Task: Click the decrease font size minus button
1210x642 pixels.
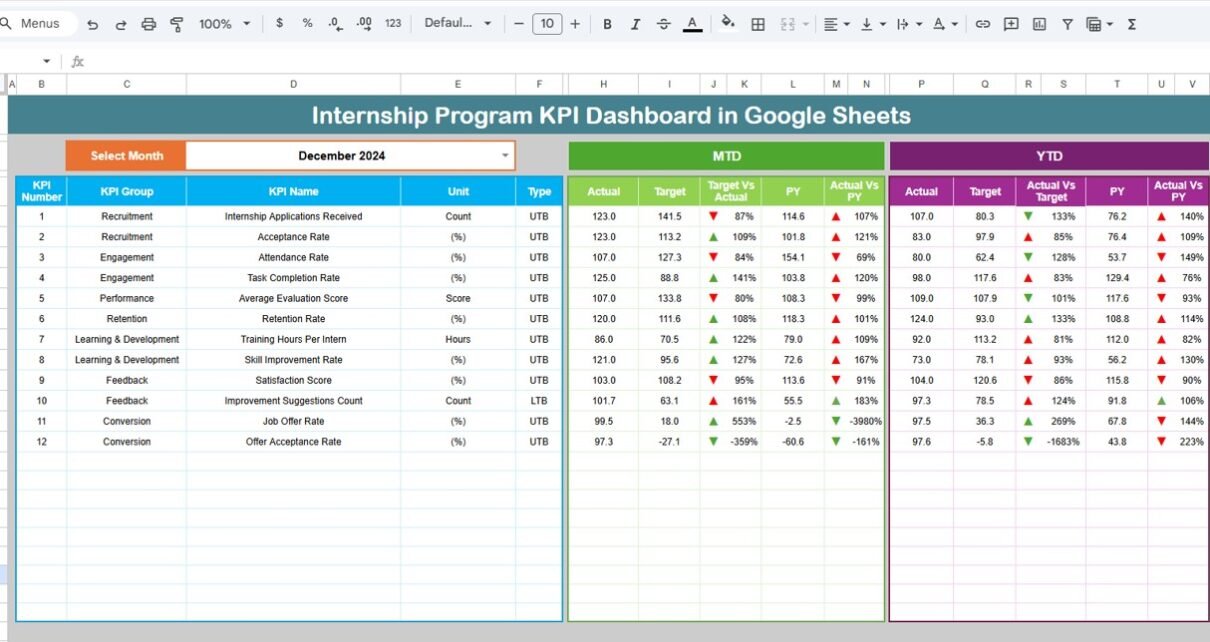Action: (x=518, y=24)
